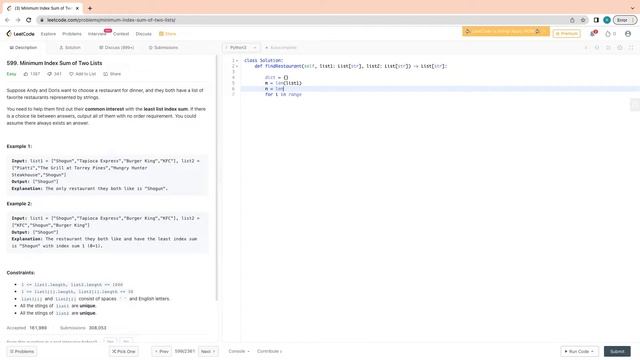Open the browser side panel icon
Image resolution: width=640 pixels, height=360 pixels.
tap(596, 20)
